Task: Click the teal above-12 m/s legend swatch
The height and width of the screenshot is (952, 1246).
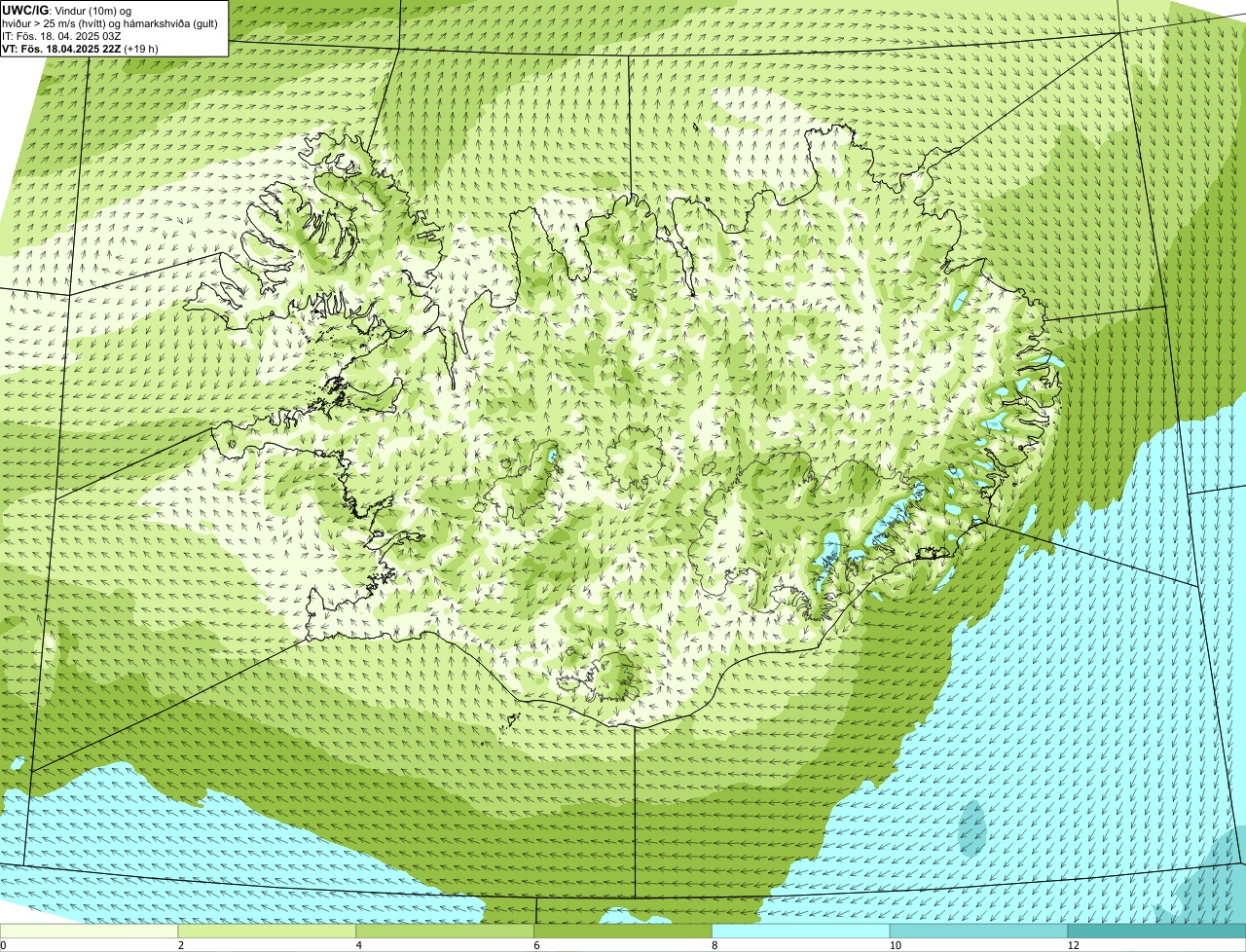Action: (x=1157, y=931)
